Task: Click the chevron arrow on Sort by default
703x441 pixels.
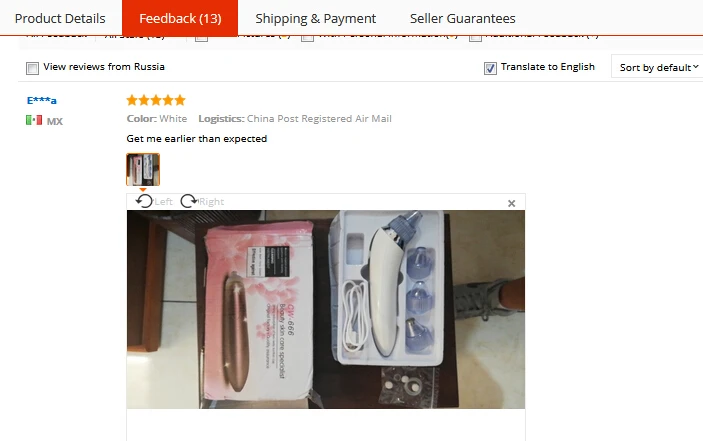Action: 695,67
